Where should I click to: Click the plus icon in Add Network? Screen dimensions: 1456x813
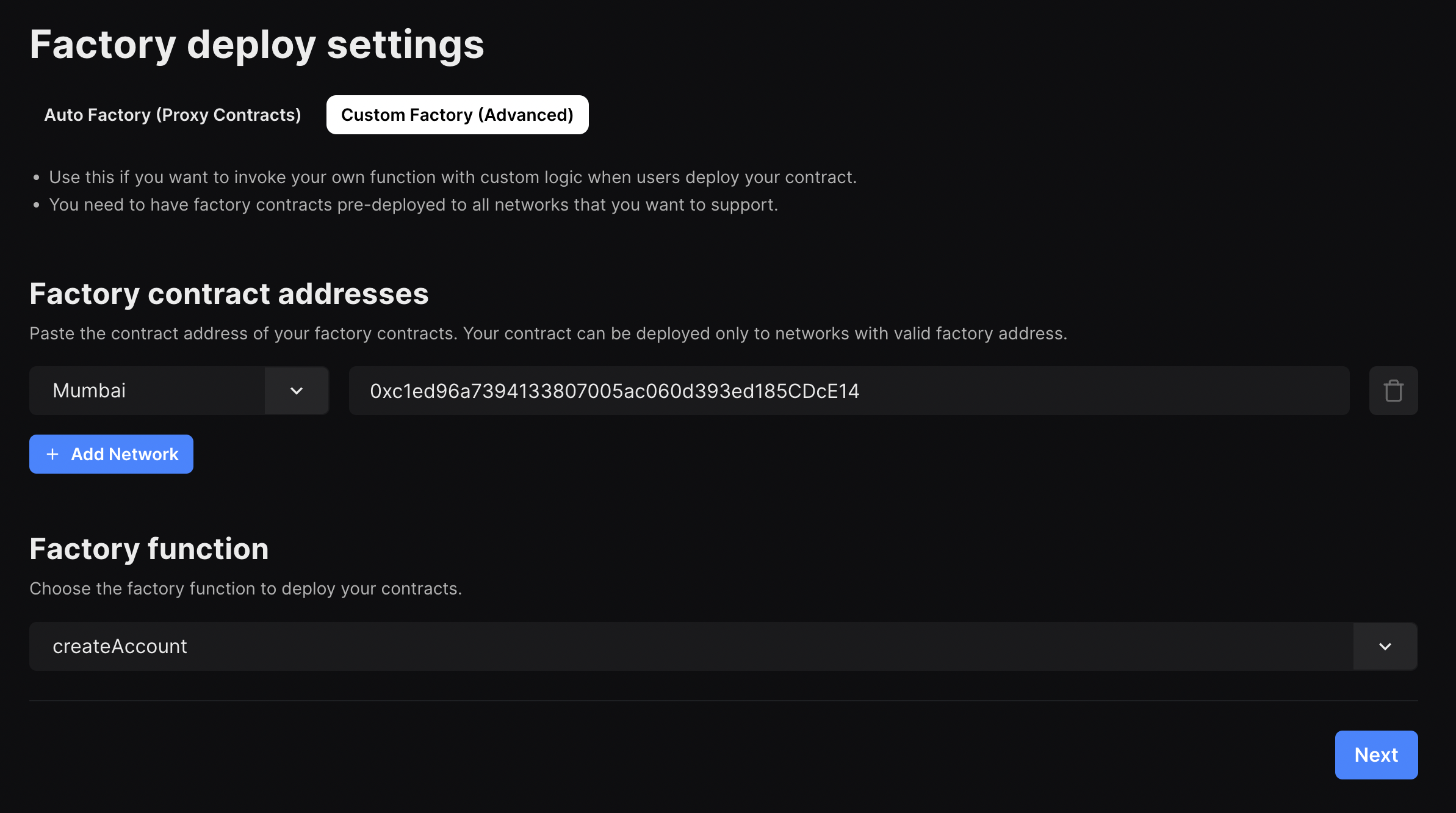[x=52, y=454]
